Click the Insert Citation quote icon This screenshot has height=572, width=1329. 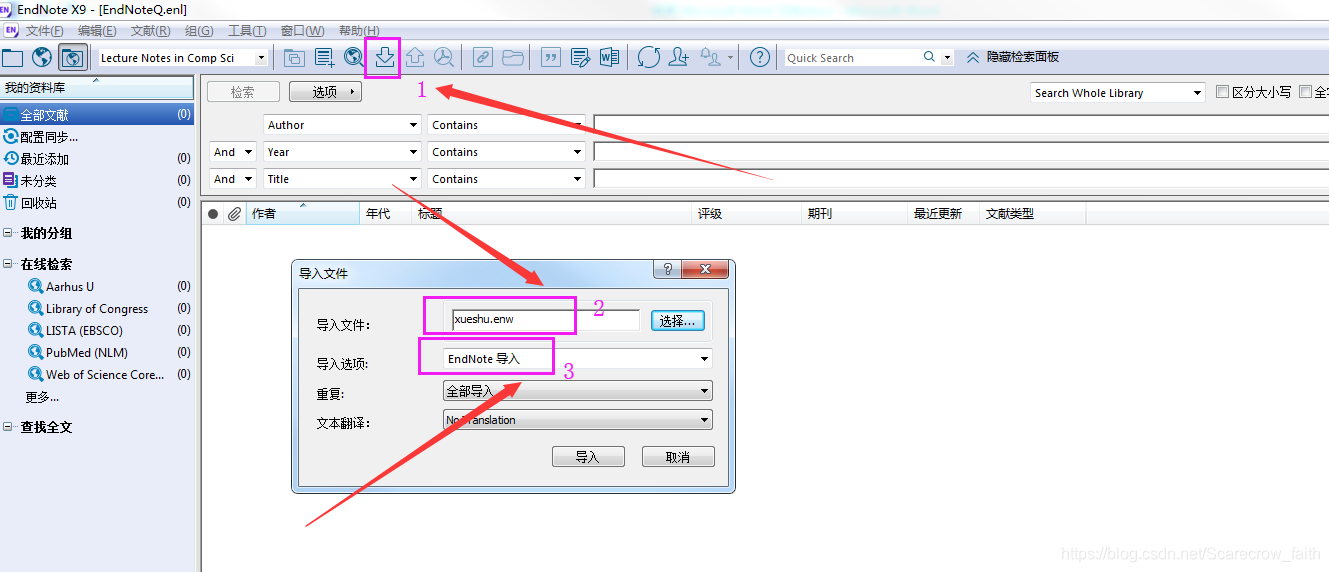(x=550, y=58)
